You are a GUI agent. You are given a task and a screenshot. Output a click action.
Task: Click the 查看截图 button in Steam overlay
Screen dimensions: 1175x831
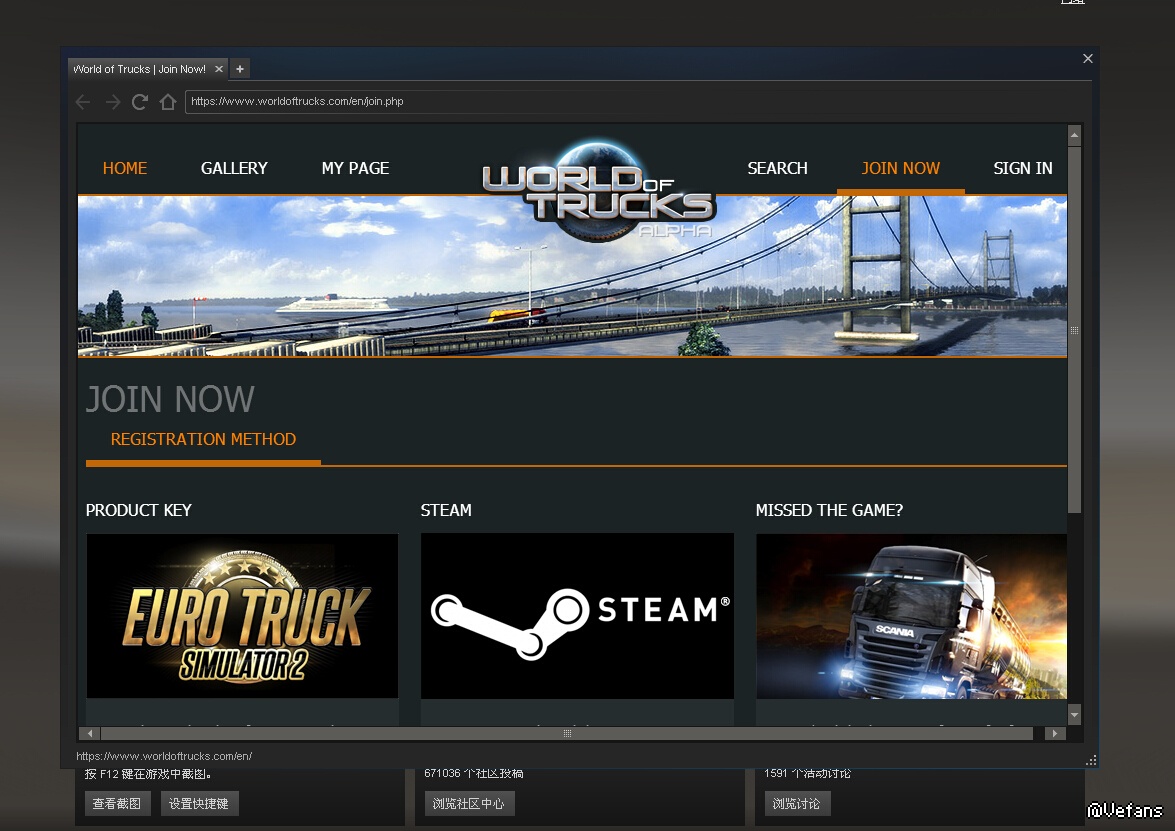[x=117, y=803]
